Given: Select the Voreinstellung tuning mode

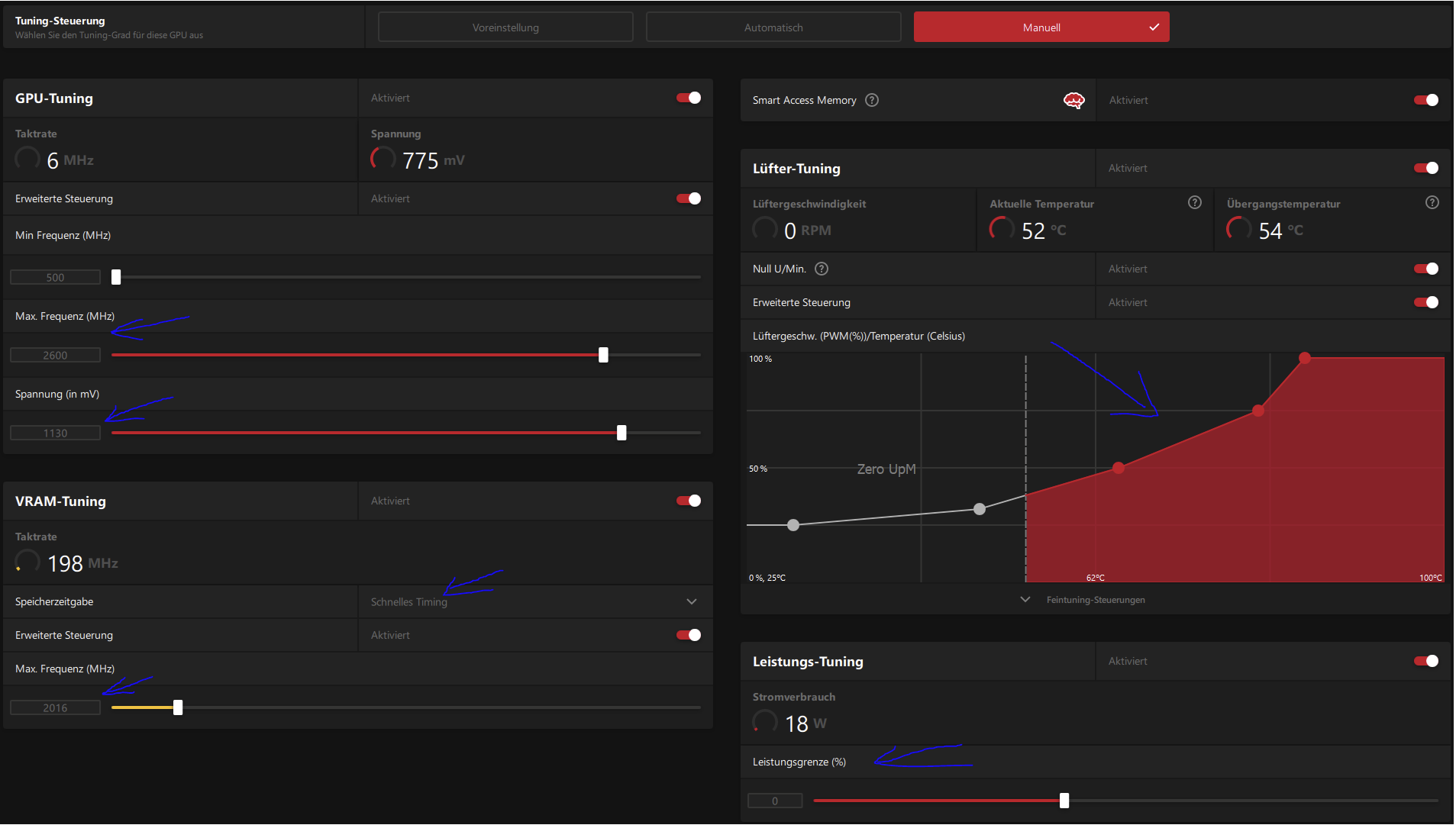Looking at the screenshot, I should [x=505, y=27].
